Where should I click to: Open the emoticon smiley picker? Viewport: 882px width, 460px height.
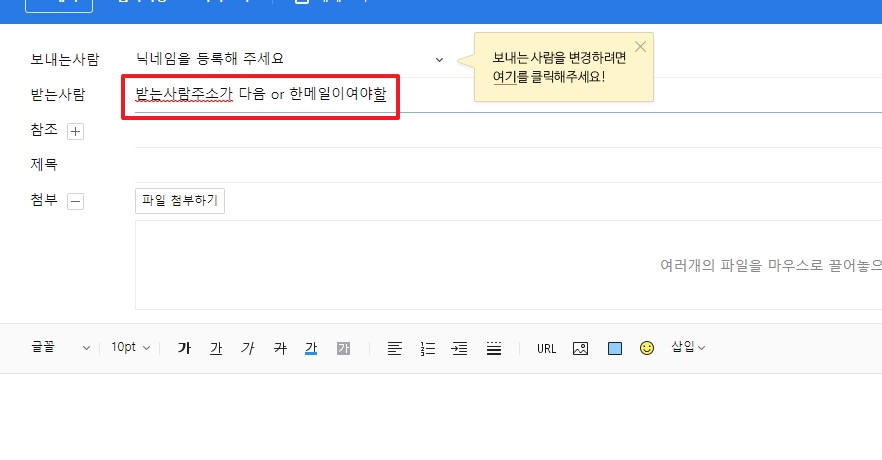[647, 348]
